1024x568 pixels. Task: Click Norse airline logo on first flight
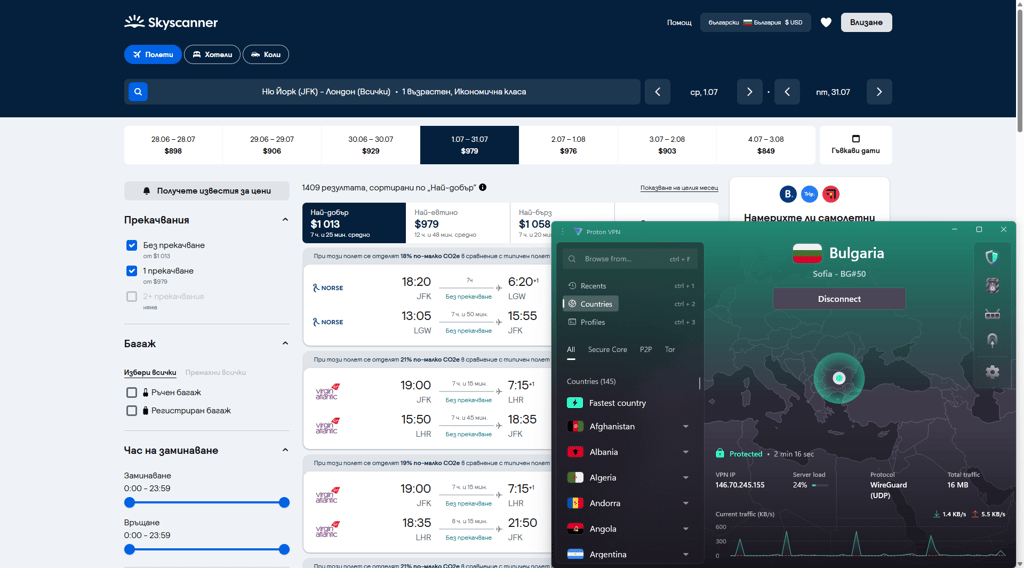328,287
